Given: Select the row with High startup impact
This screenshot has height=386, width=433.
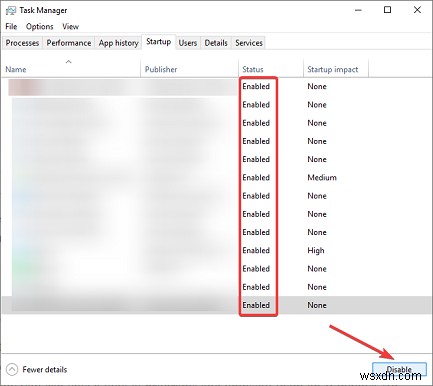Looking at the screenshot, I should pyautogui.click(x=216, y=251).
